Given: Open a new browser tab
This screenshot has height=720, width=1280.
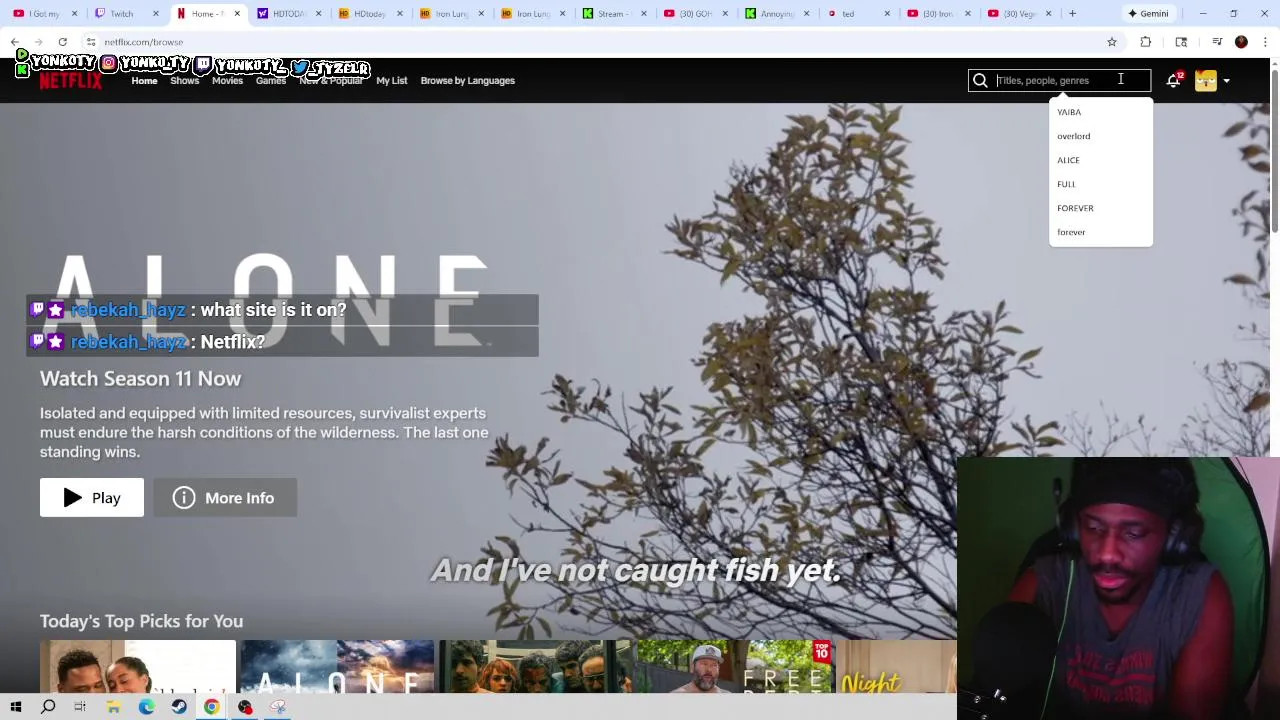Looking at the screenshot, I should [x=1072, y=14].
